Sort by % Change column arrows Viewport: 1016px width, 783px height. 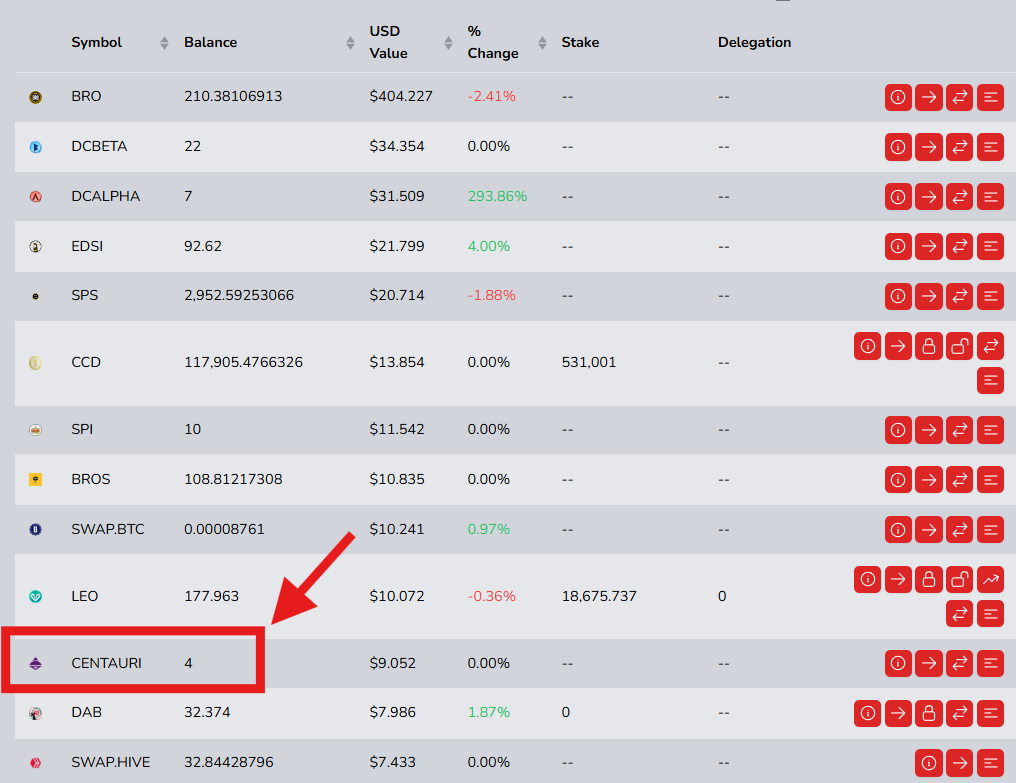pyautogui.click(x=542, y=43)
